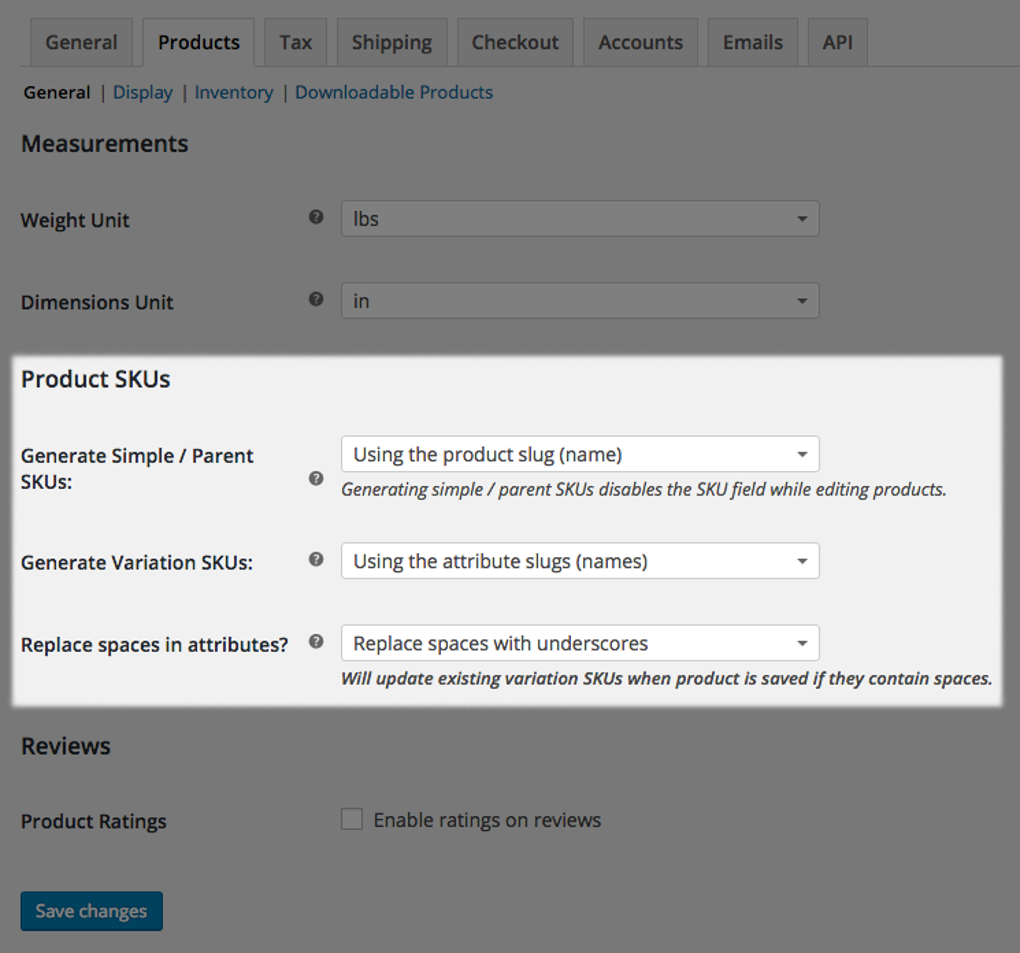Open the Dimensions Unit dropdown

(x=580, y=300)
